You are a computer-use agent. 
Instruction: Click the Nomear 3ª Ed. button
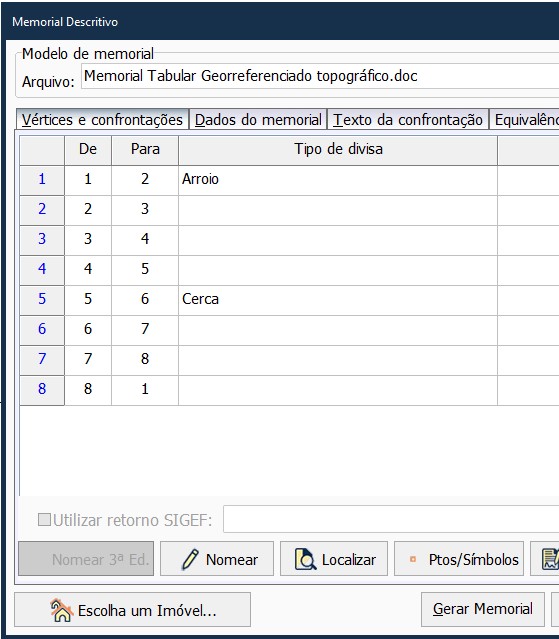click(x=86, y=559)
